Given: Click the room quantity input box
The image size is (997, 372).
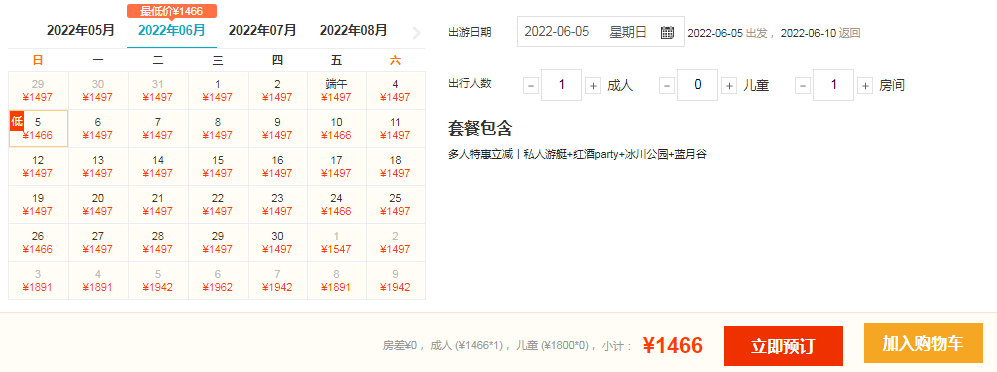Looking at the screenshot, I should [x=834, y=85].
